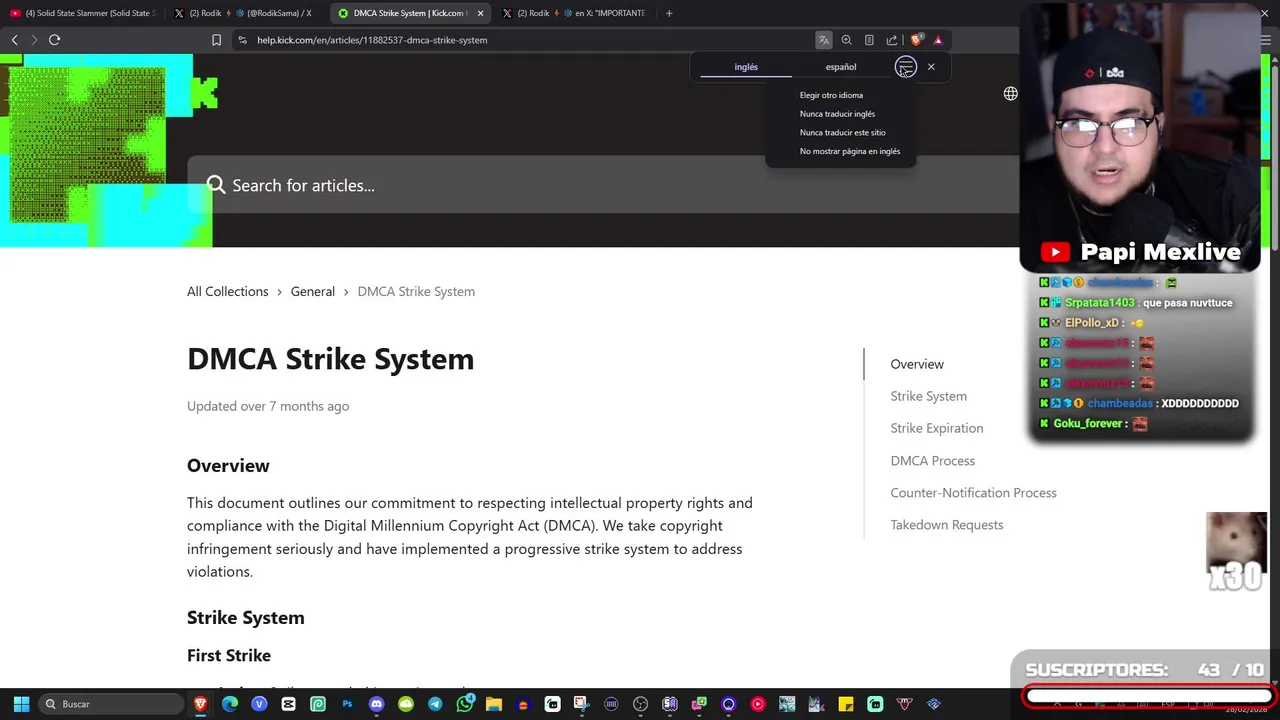Open Microsoft Edge from taskbar
Screen dimensions: 1280x720
[230, 704]
